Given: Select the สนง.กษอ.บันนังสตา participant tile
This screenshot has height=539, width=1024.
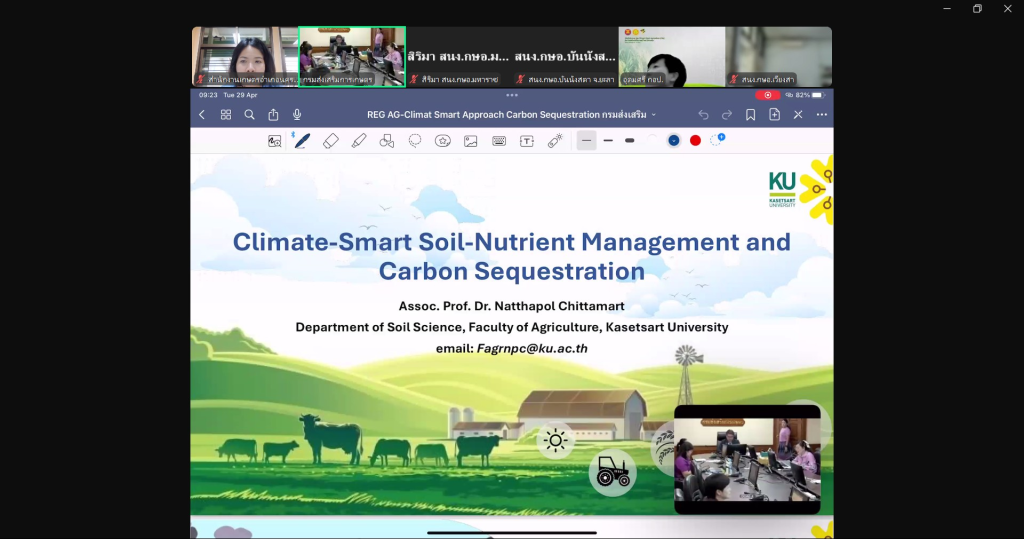Looking at the screenshot, I should [565, 57].
